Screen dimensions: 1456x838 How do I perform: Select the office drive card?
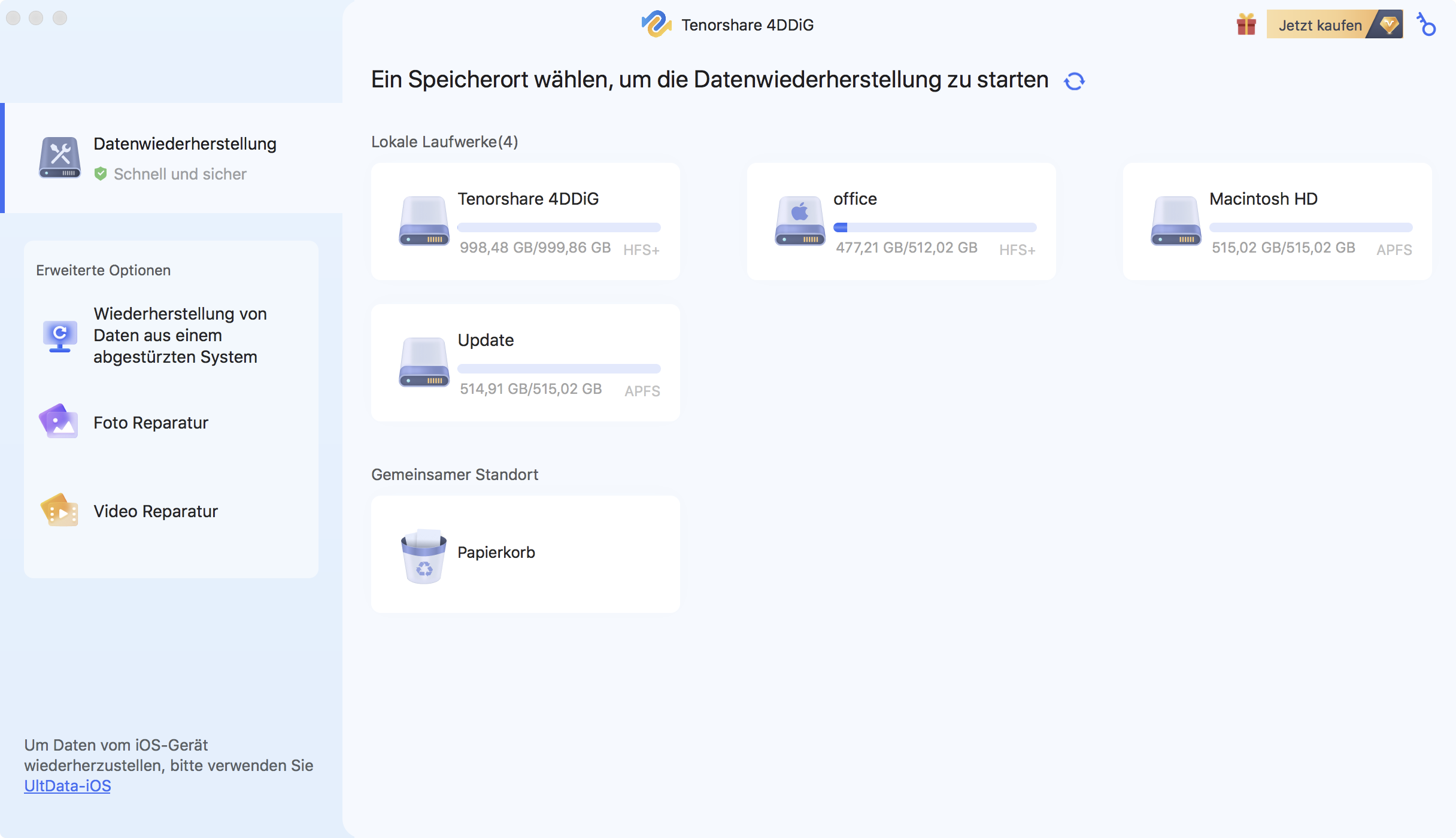coord(902,221)
